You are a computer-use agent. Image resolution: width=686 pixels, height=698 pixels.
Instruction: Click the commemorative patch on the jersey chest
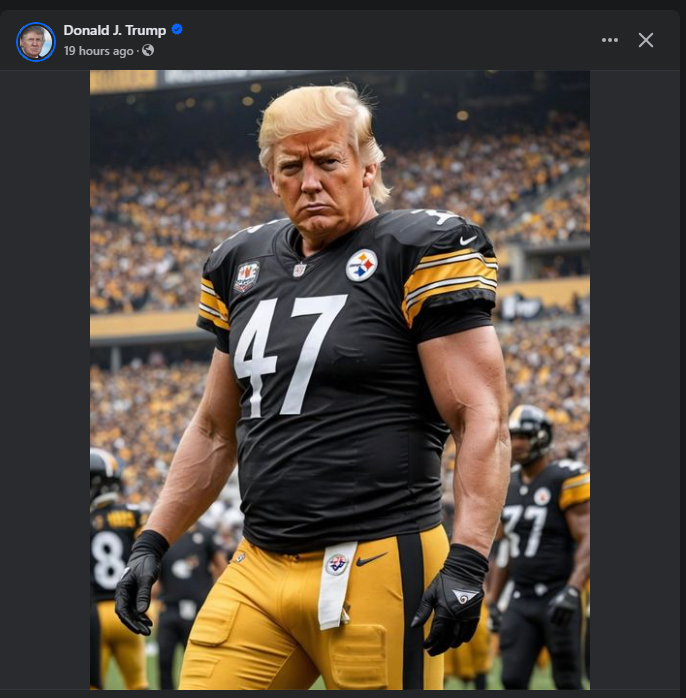247,277
